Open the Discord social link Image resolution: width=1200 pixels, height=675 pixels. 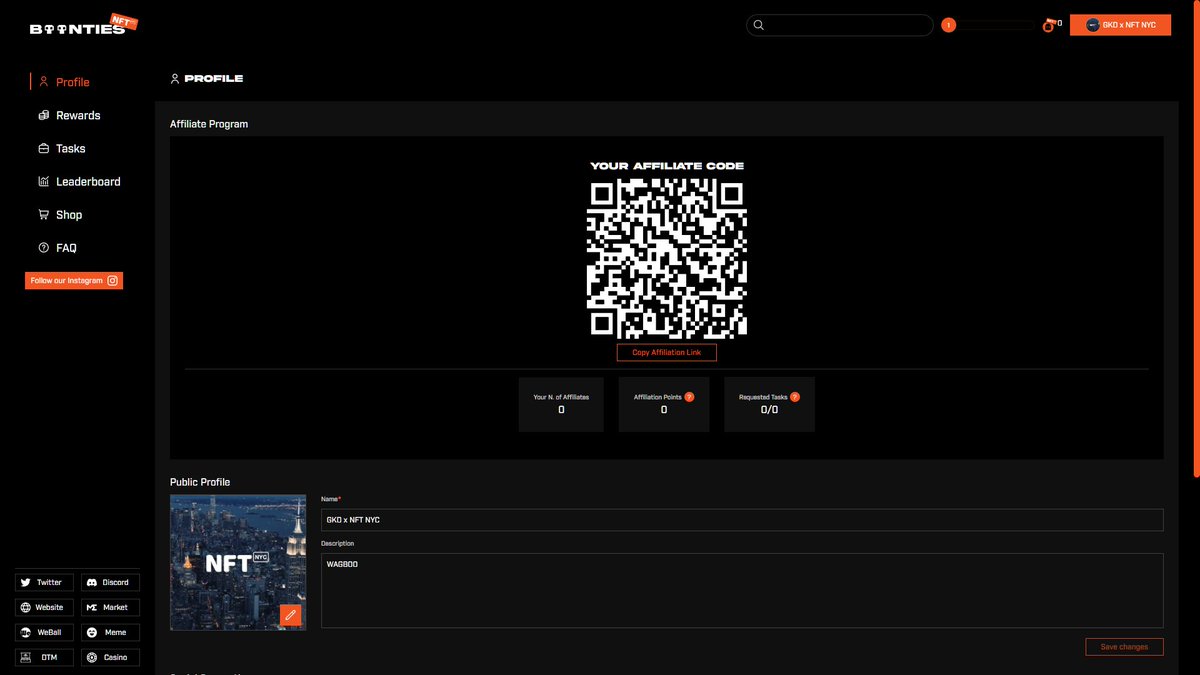tap(110, 582)
